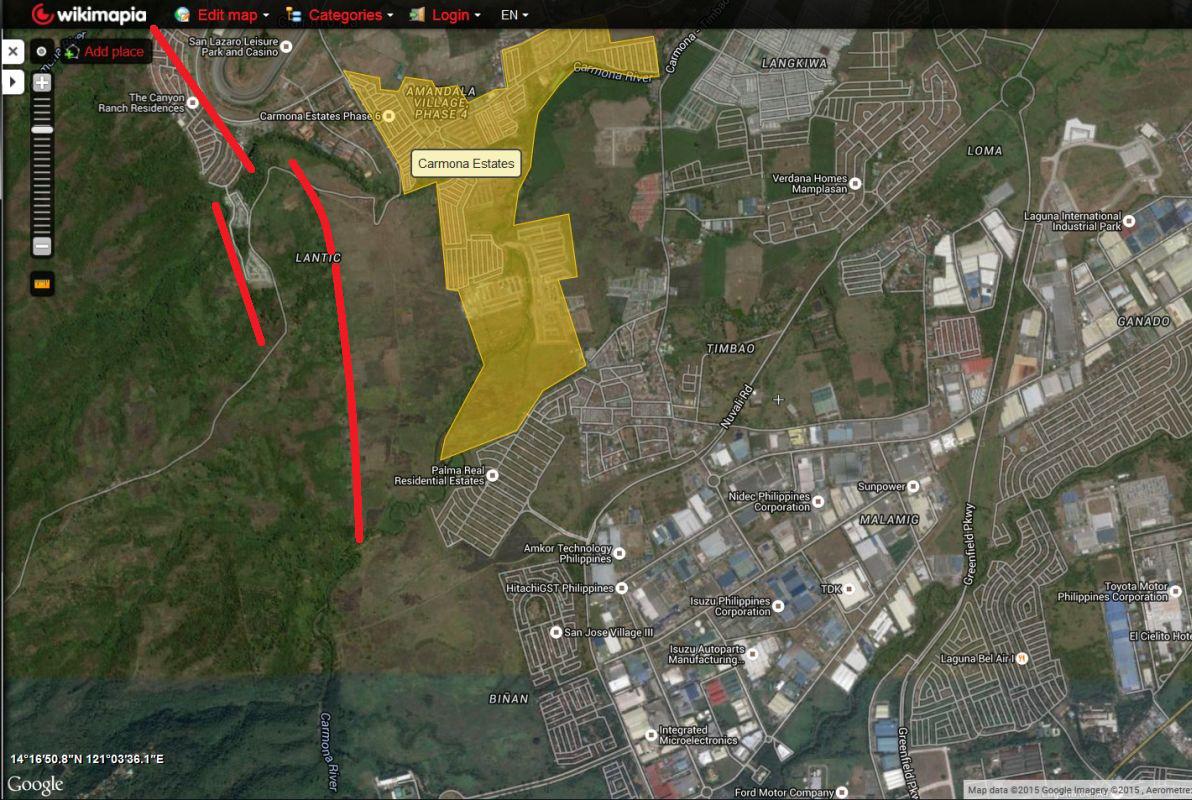
Task: Click the zoom slider handle
Action: pyautogui.click(x=42, y=130)
